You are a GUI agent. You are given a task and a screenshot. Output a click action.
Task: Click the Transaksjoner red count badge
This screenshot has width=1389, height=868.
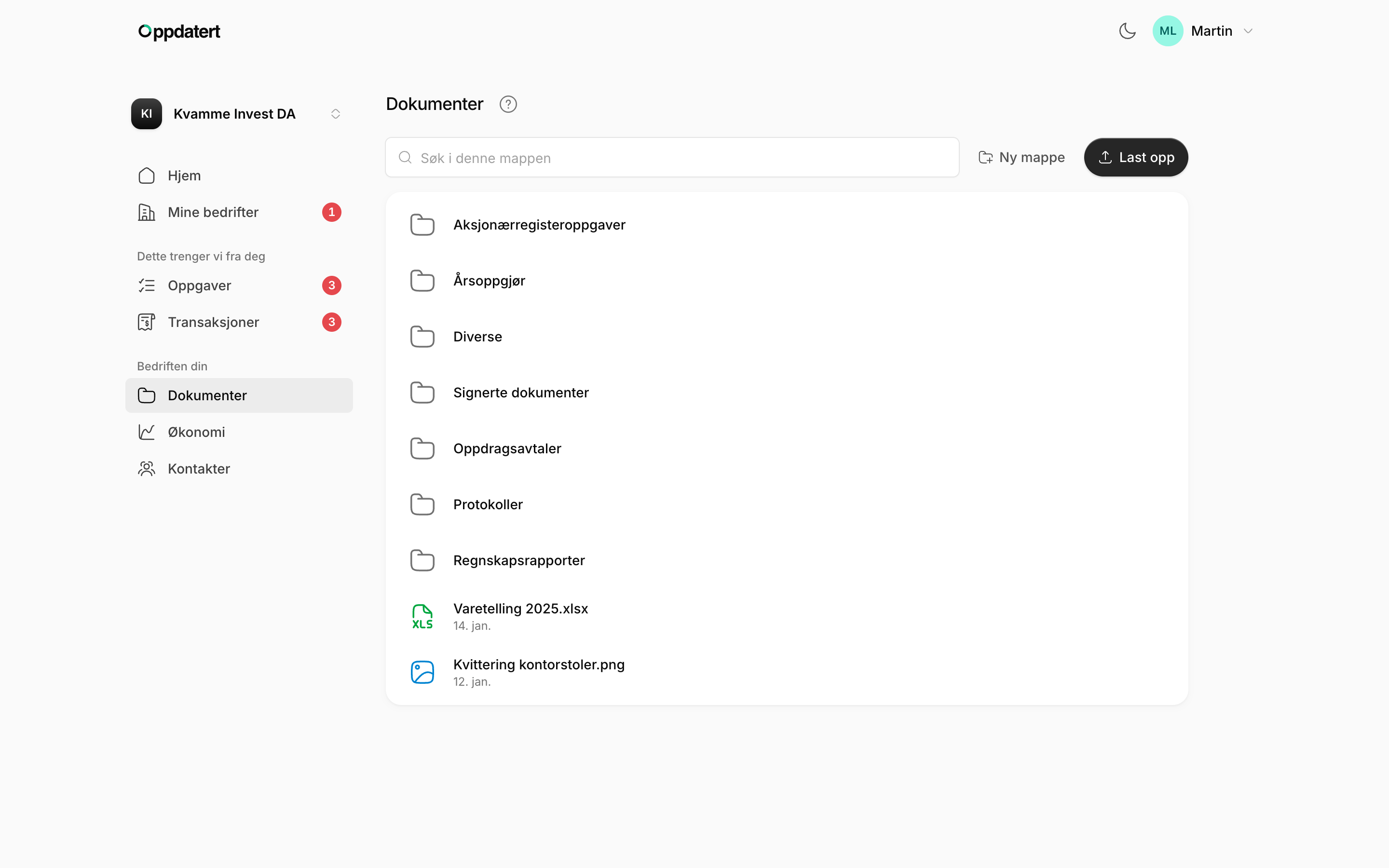coord(332,322)
